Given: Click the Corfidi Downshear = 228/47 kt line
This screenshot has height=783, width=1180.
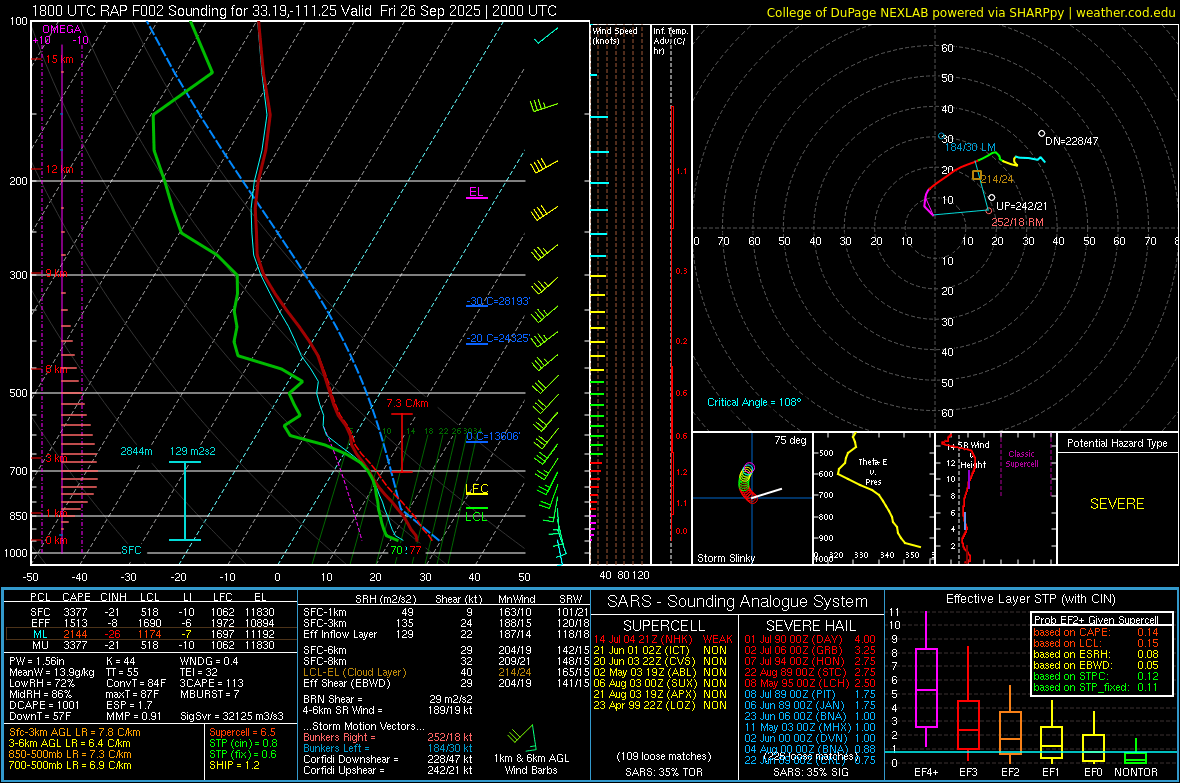Looking at the screenshot, I should click(x=388, y=759).
